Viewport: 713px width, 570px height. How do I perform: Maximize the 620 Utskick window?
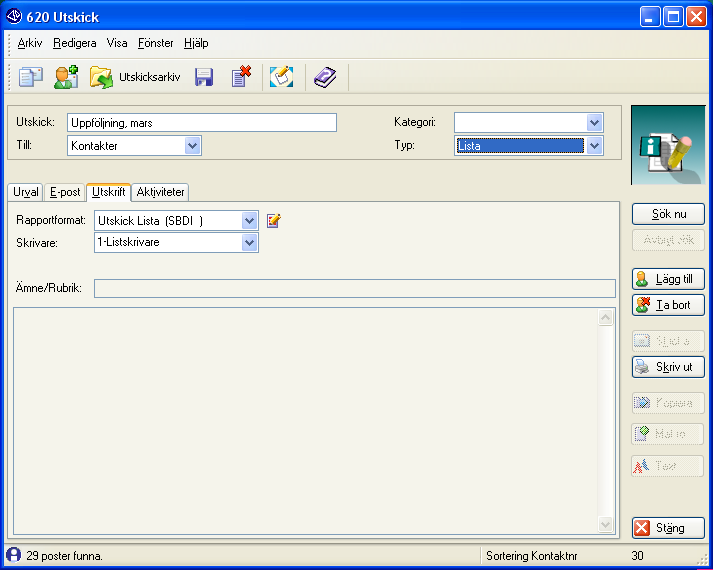coord(673,17)
